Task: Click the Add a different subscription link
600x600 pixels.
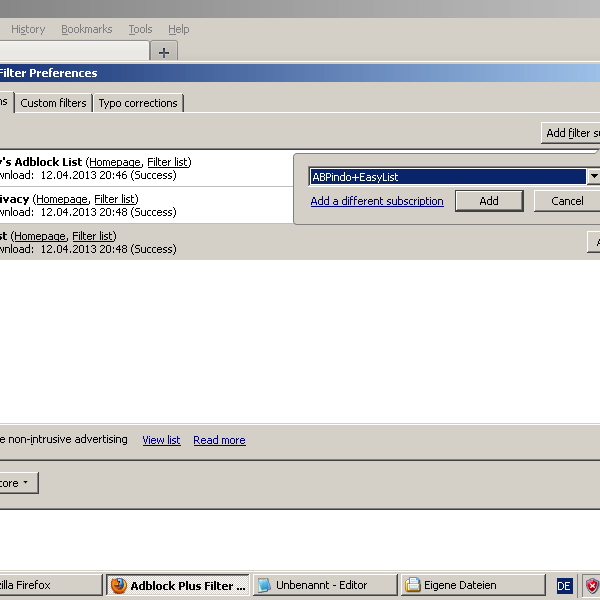Action: pos(377,201)
